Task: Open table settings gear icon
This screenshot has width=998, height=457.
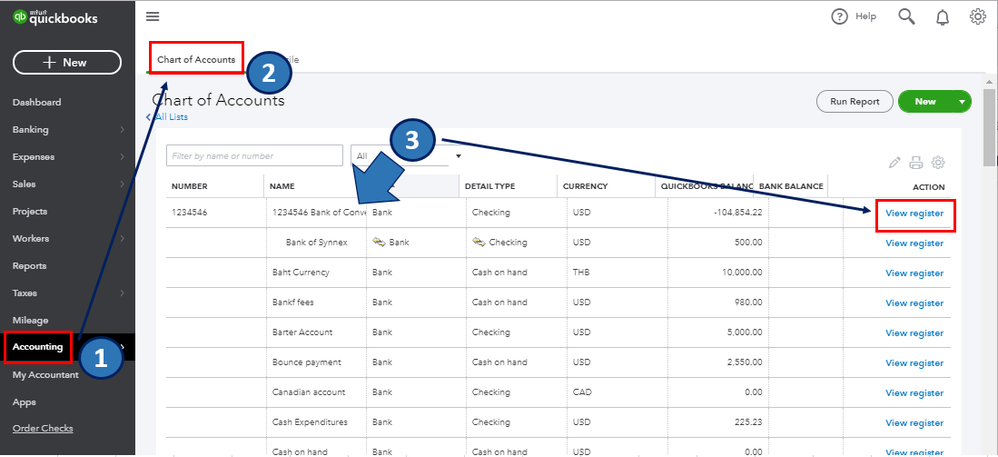Action: coord(938,163)
